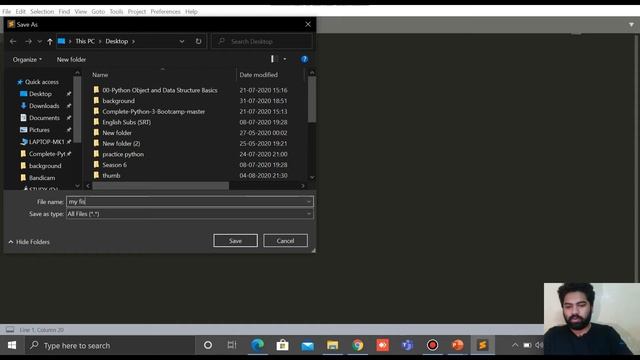Open the Preferences menu in Sublime Text

[x=165, y=11]
